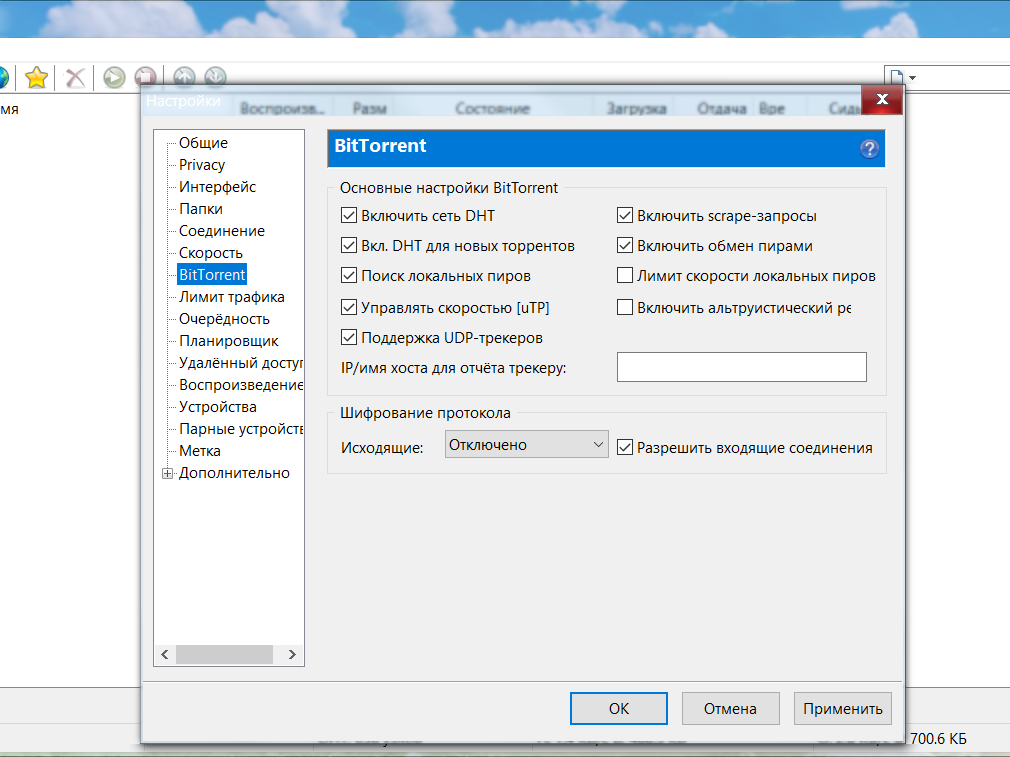
Task: Toggle the 'Включить сеть DHT' checkbox
Action: [x=348, y=215]
